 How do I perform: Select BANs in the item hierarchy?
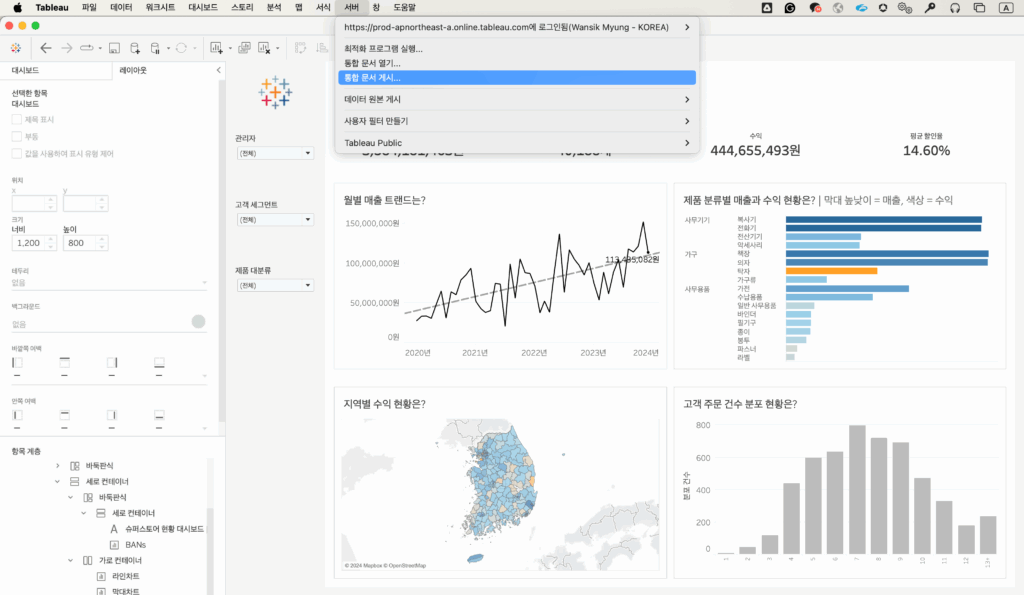135,544
